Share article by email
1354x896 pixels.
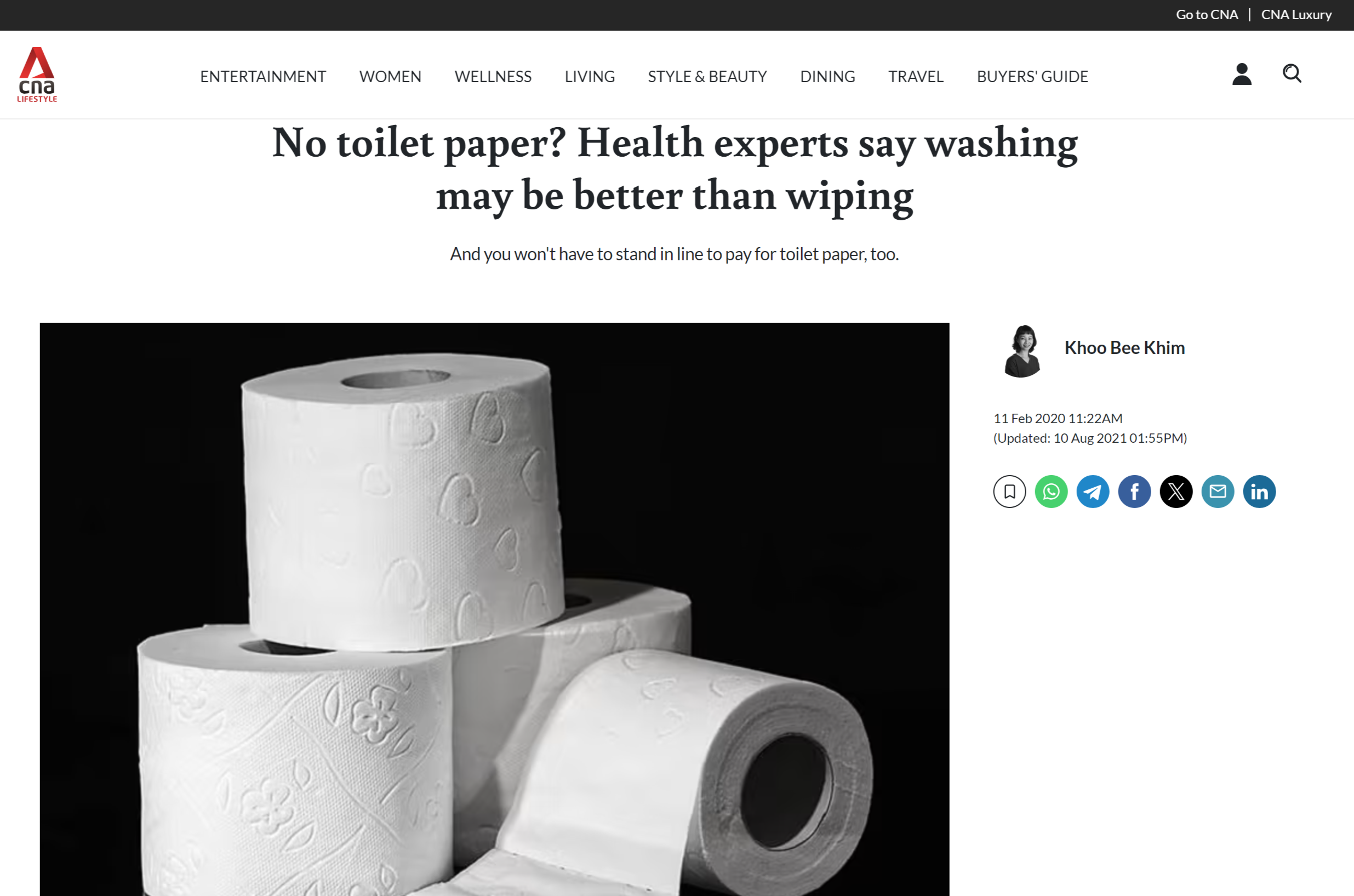coord(1218,492)
